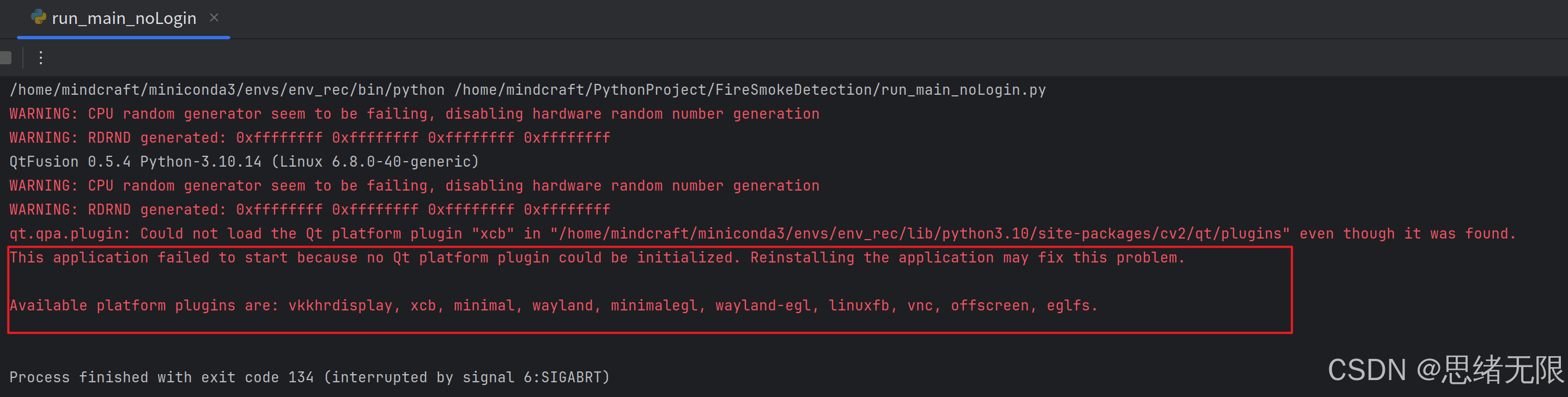1568x397 pixels.
Task: Click the first RDRND generated warning line
Action: (x=309, y=138)
